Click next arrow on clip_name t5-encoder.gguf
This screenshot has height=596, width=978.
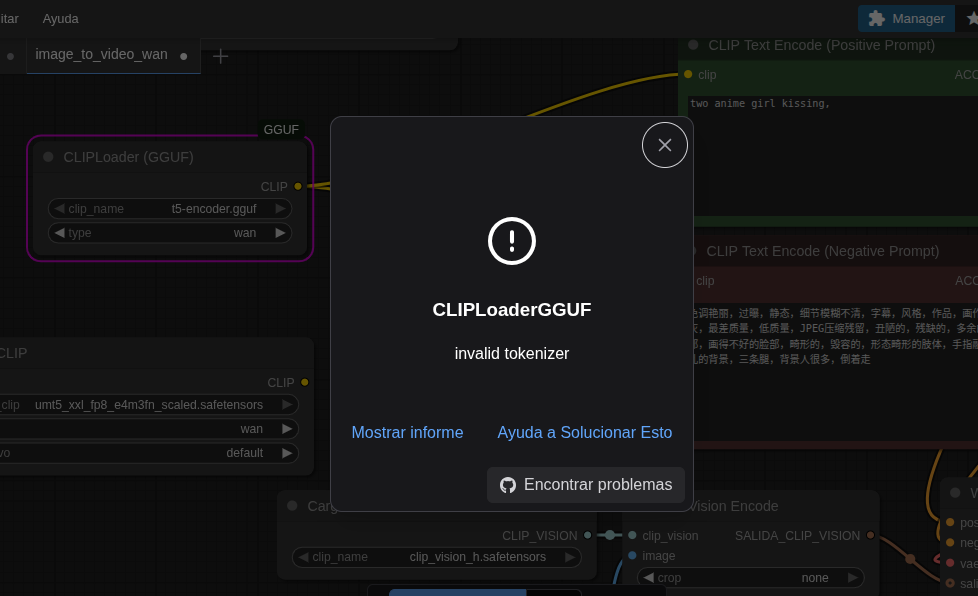point(281,208)
